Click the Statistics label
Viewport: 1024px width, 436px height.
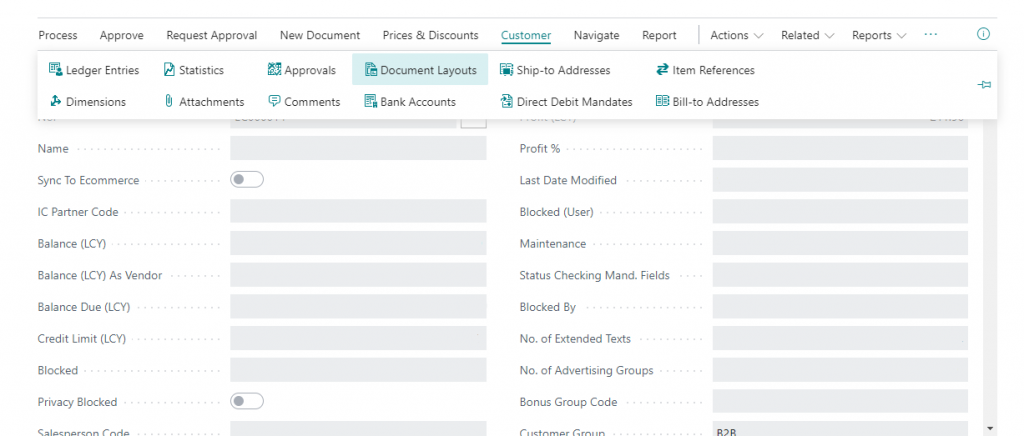(201, 70)
